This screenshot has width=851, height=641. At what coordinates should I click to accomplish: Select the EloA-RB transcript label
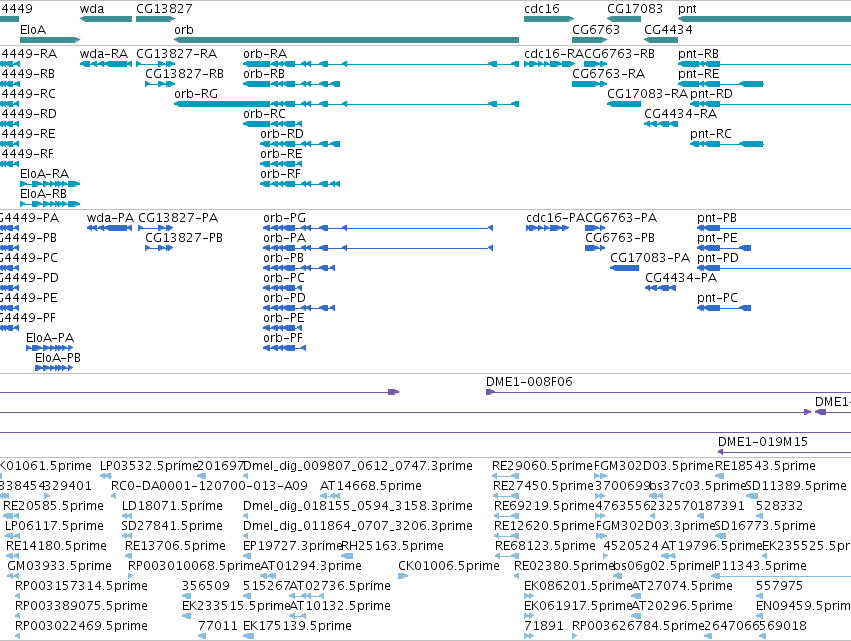point(43,194)
